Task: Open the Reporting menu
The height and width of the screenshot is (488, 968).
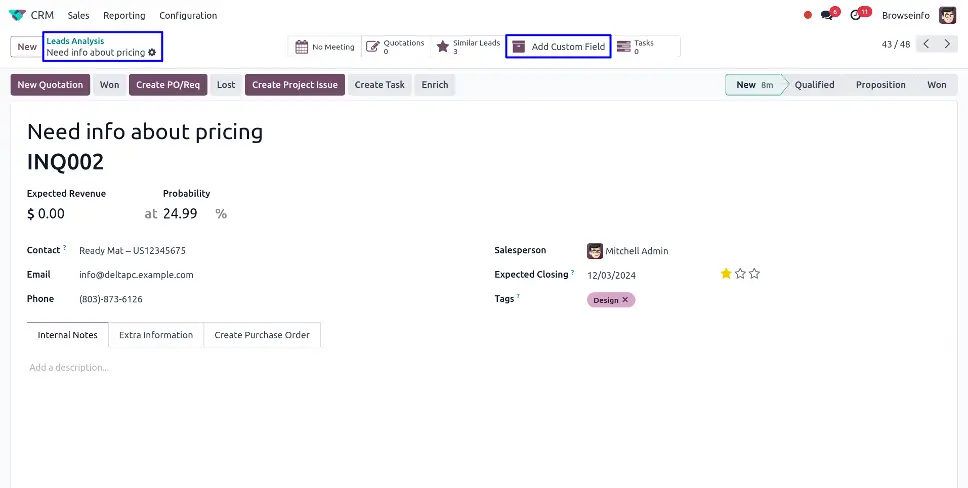Action: 124,15
